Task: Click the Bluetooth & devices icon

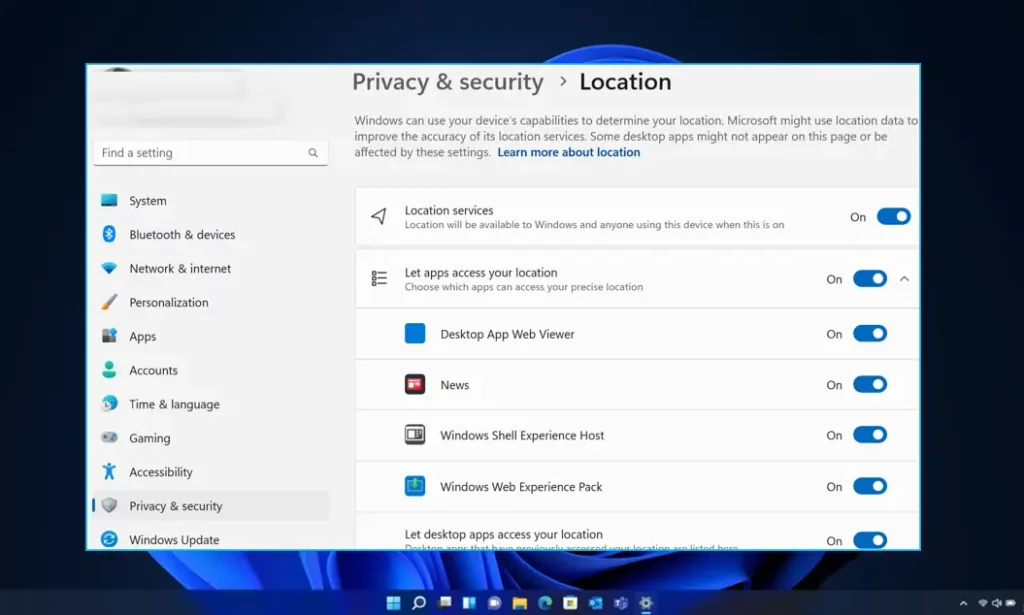Action: pos(109,234)
